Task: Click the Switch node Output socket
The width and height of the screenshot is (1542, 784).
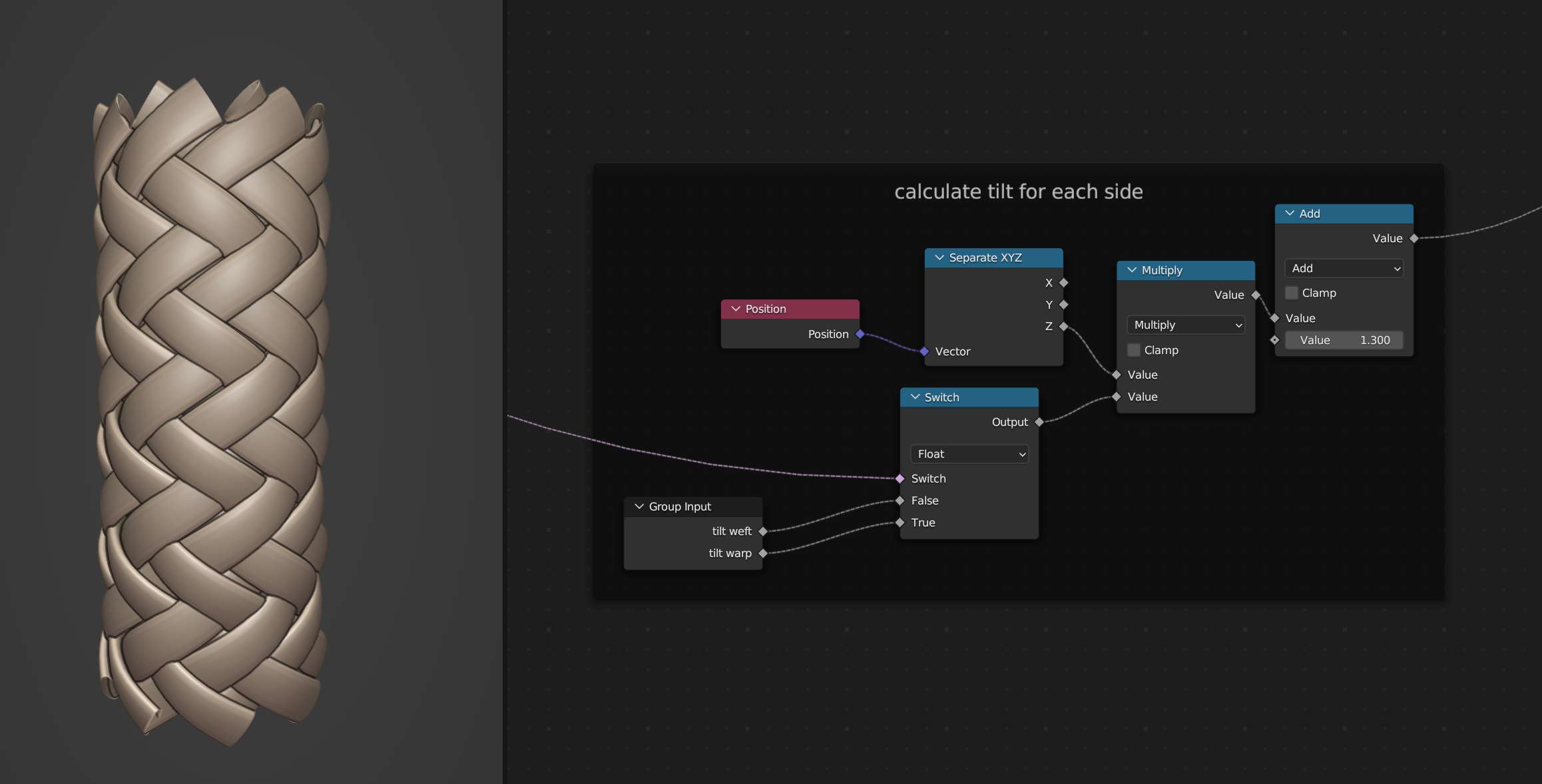Action: (x=1039, y=422)
